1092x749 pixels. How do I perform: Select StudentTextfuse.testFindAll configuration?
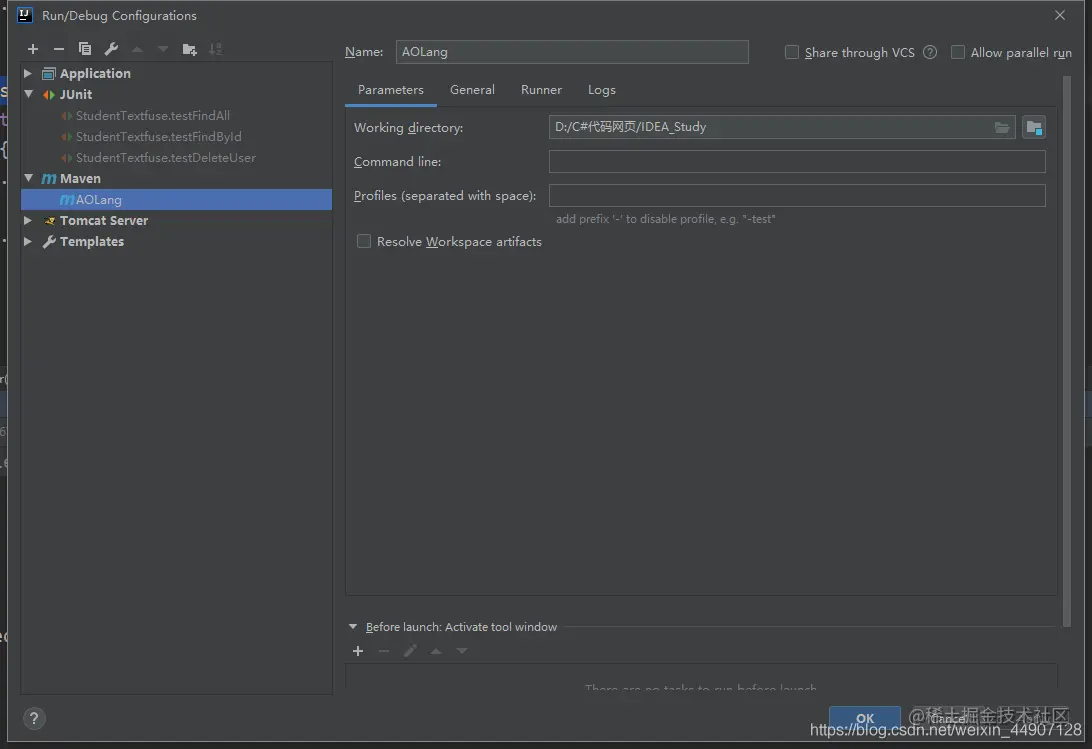coord(153,116)
